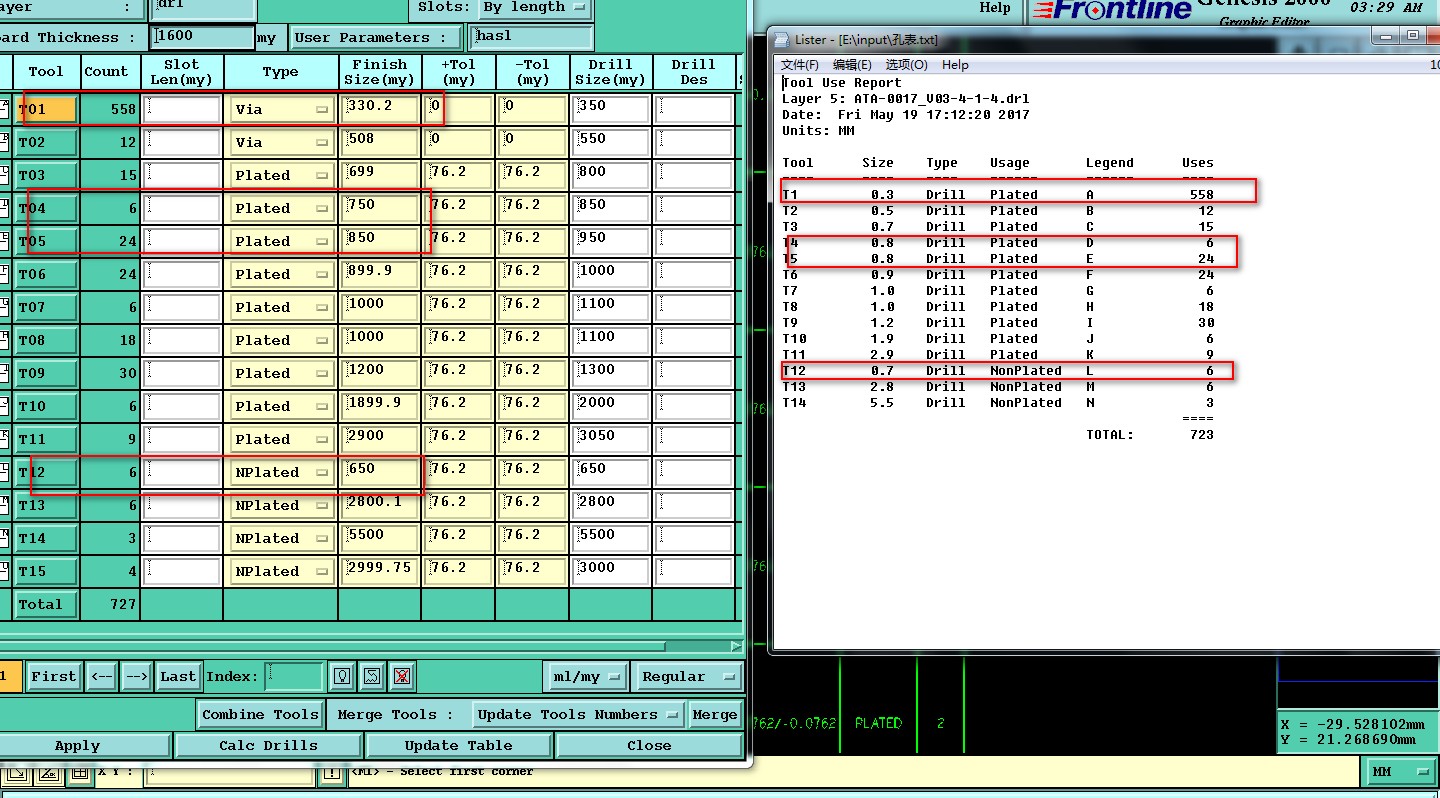Click the grid icon left of X Y label
1440x798 pixels.
point(79,773)
